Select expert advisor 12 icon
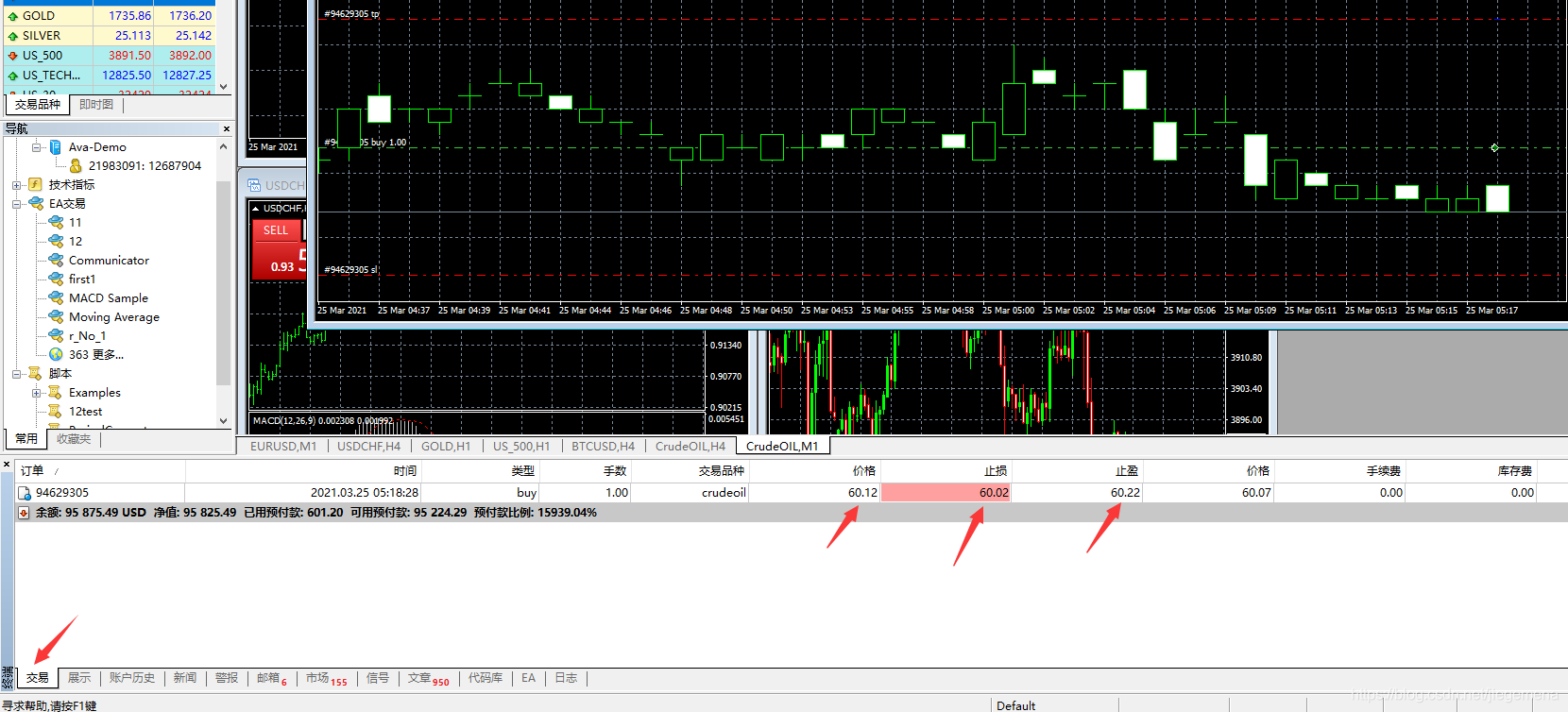Viewport: 1568px width, 712px height. [x=56, y=242]
